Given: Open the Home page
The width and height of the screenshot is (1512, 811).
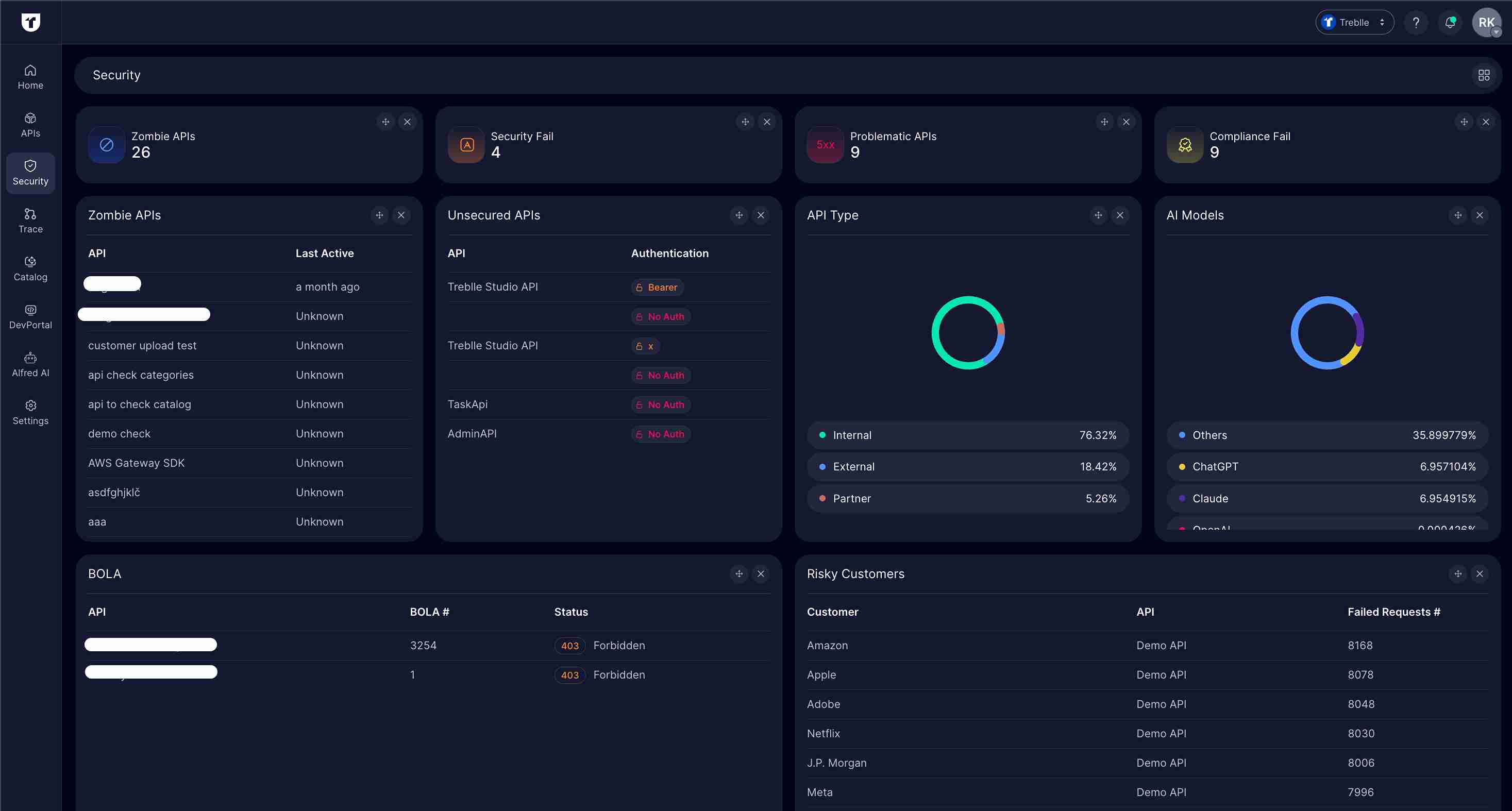Looking at the screenshot, I should pos(30,75).
